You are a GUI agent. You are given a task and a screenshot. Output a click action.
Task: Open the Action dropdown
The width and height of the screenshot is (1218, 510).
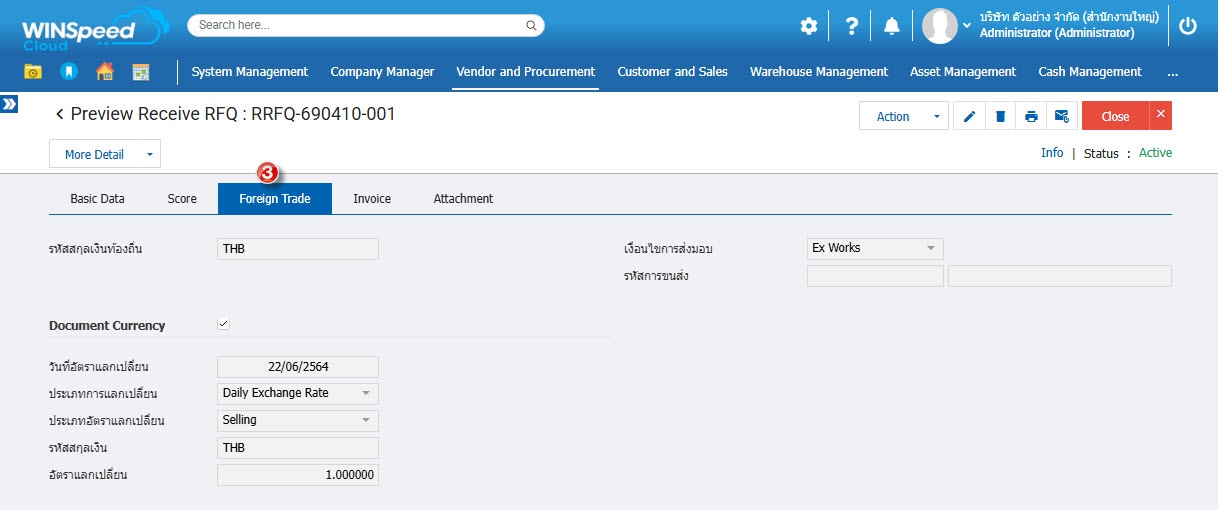(903, 116)
